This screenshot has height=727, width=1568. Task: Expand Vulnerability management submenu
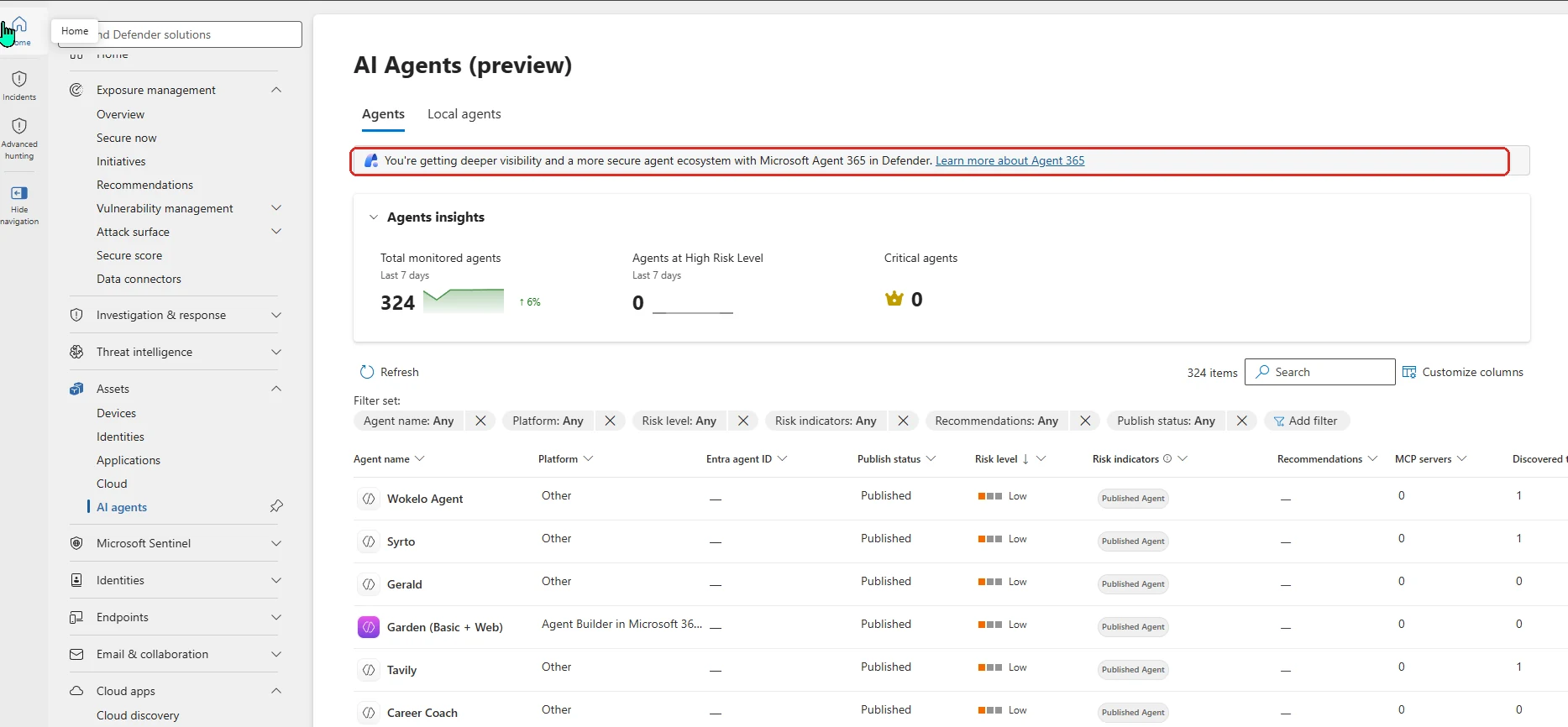276,207
